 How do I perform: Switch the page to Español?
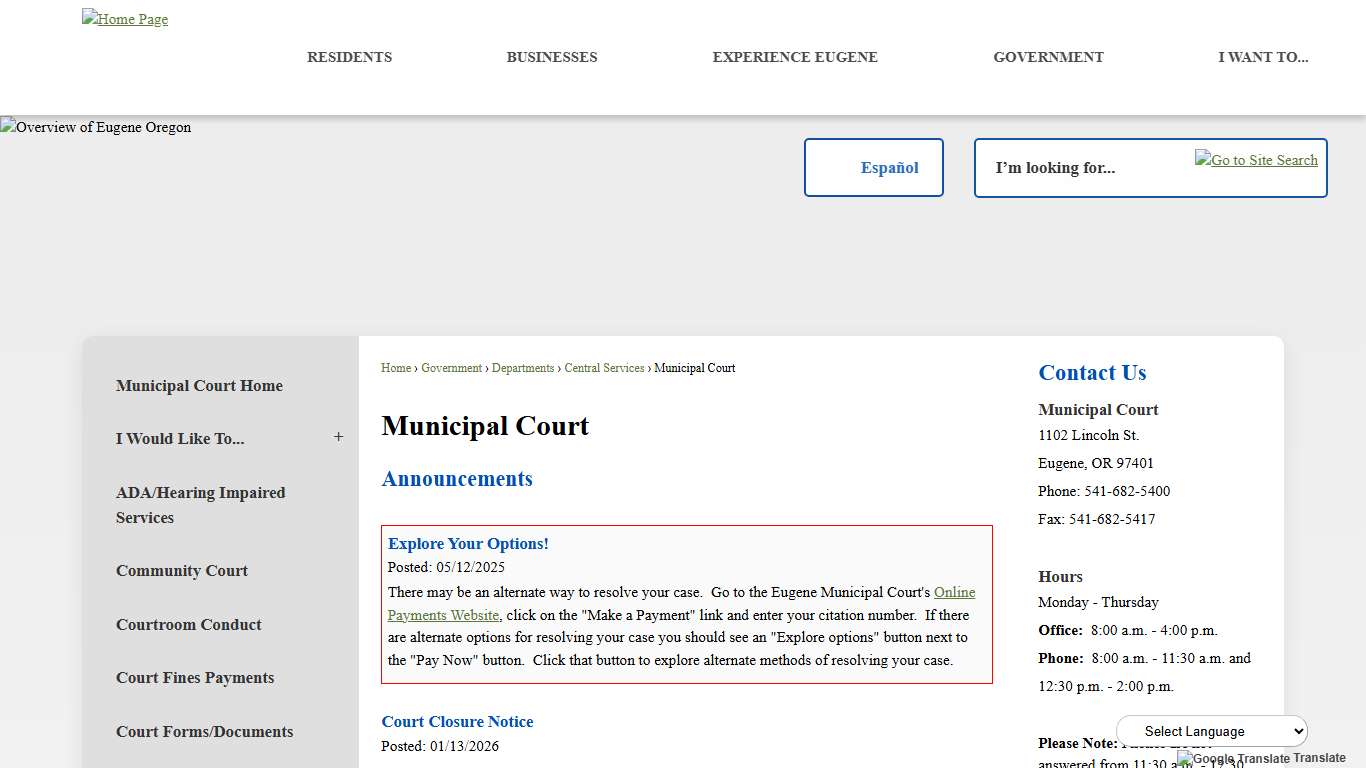pyautogui.click(x=888, y=167)
